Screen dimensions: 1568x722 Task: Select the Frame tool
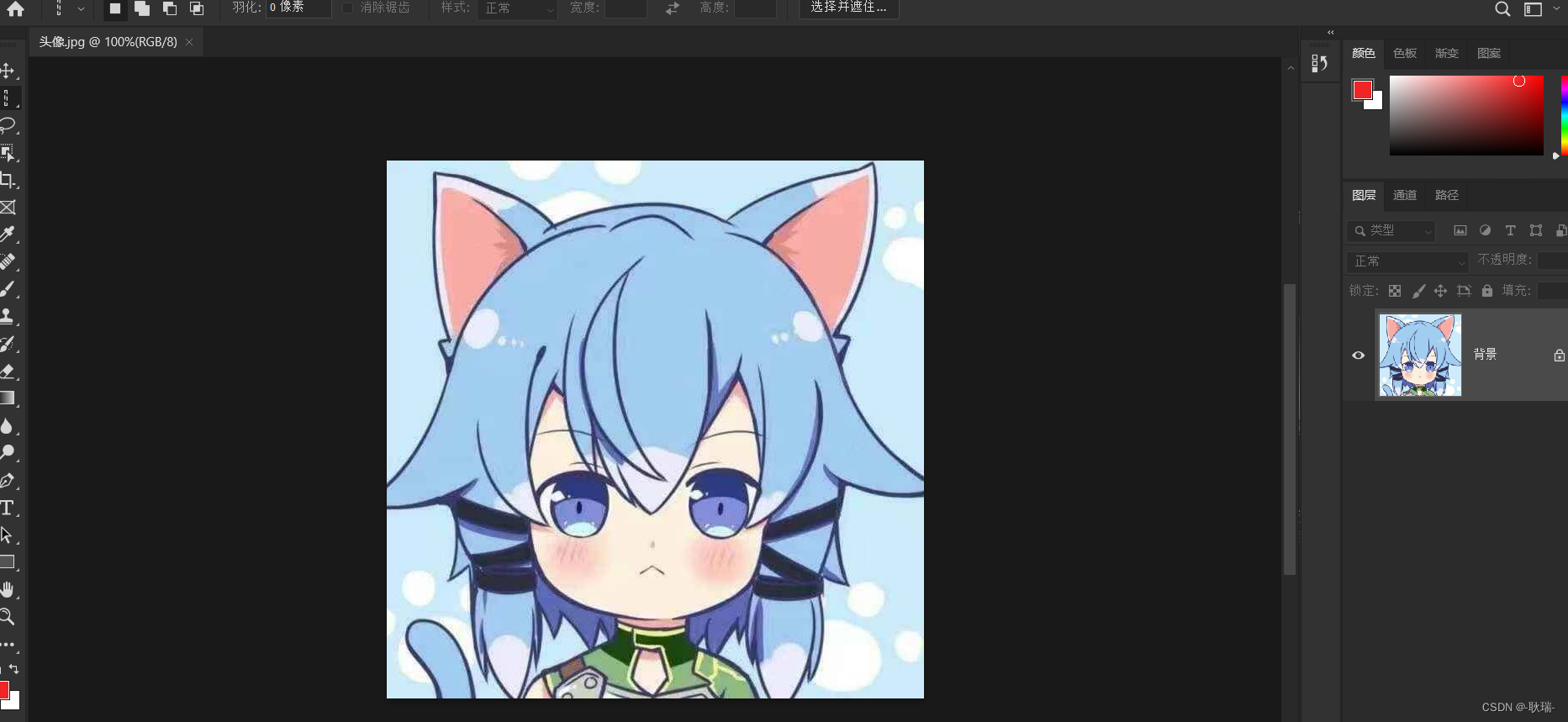pos(8,207)
